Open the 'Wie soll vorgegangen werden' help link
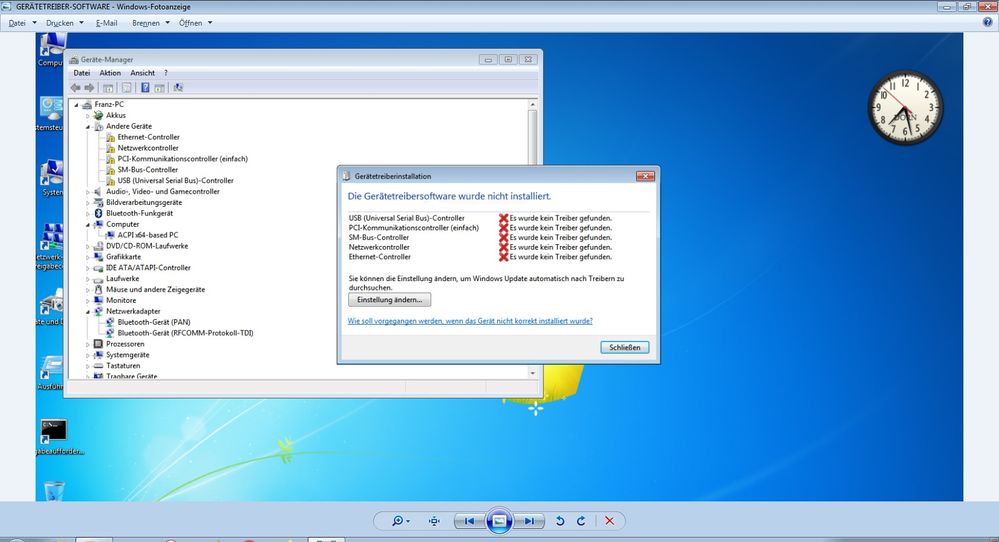This screenshot has height=542, width=999. point(470,321)
